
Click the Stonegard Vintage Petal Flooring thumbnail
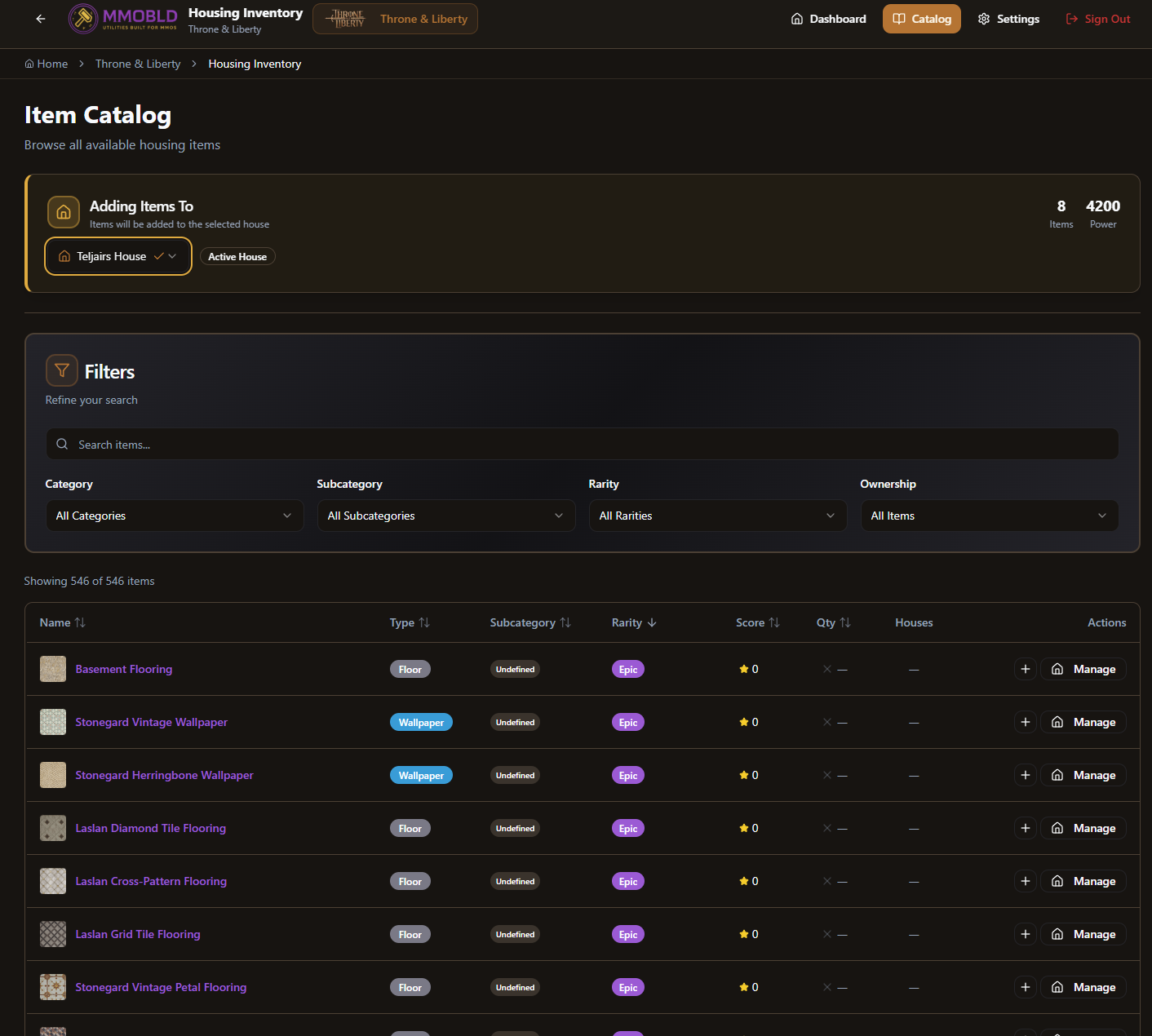(53, 987)
